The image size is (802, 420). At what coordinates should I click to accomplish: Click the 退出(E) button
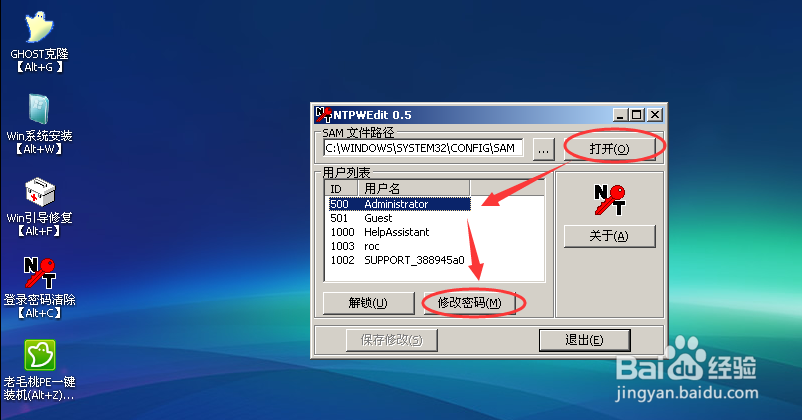585,340
